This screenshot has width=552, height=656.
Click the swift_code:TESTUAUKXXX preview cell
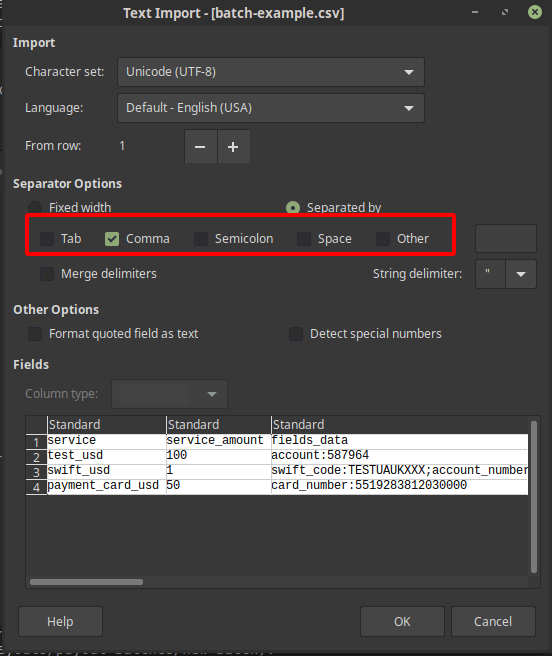[400, 471]
